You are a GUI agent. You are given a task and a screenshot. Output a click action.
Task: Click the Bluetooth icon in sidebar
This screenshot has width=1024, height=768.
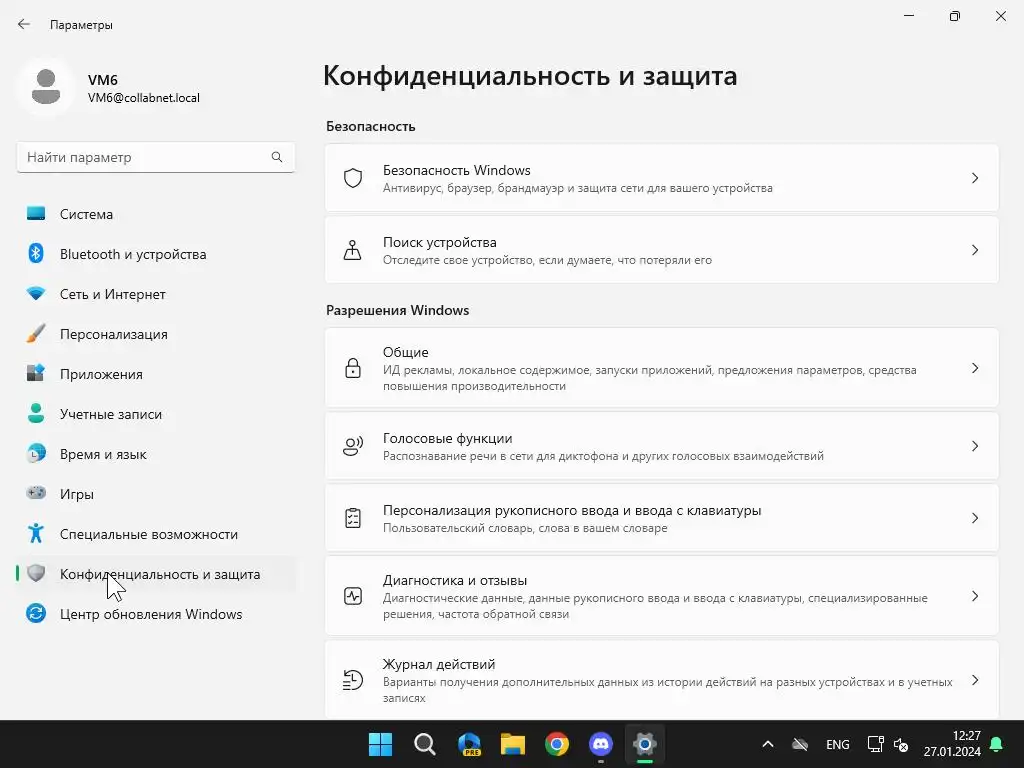pos(36,253)
